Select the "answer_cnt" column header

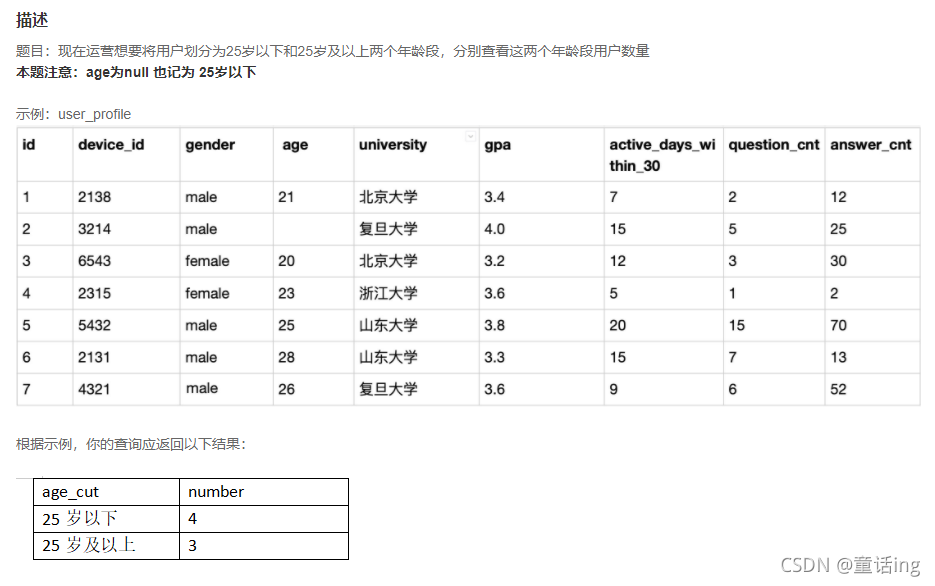click(x=871, y=145)
